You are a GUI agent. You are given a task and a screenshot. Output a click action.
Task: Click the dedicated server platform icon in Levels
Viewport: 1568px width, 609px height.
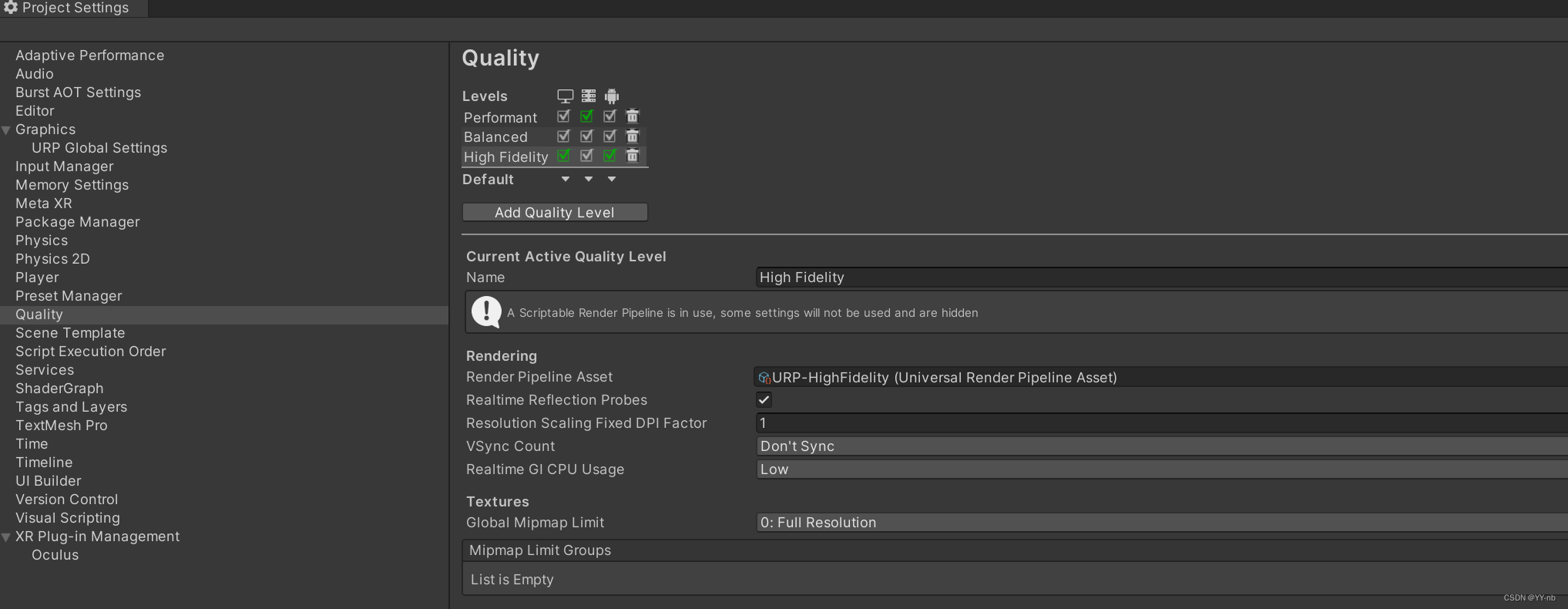click(x=588, y=96)
